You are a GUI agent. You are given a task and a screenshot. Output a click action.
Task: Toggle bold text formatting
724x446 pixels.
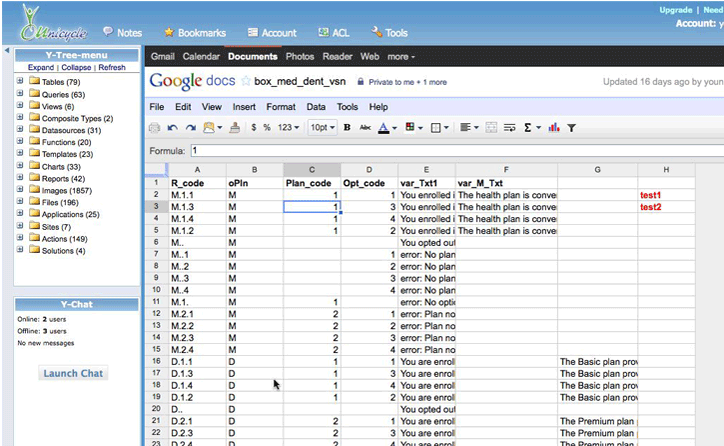point(347,128)
